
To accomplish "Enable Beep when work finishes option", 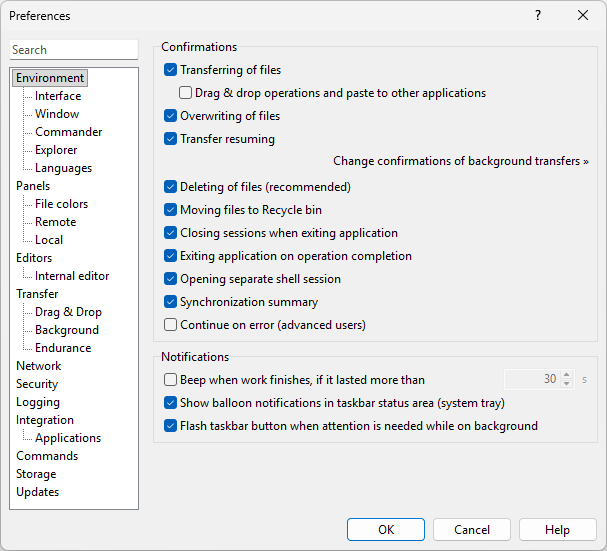I will pyautogui.click(x=171, y=380).
